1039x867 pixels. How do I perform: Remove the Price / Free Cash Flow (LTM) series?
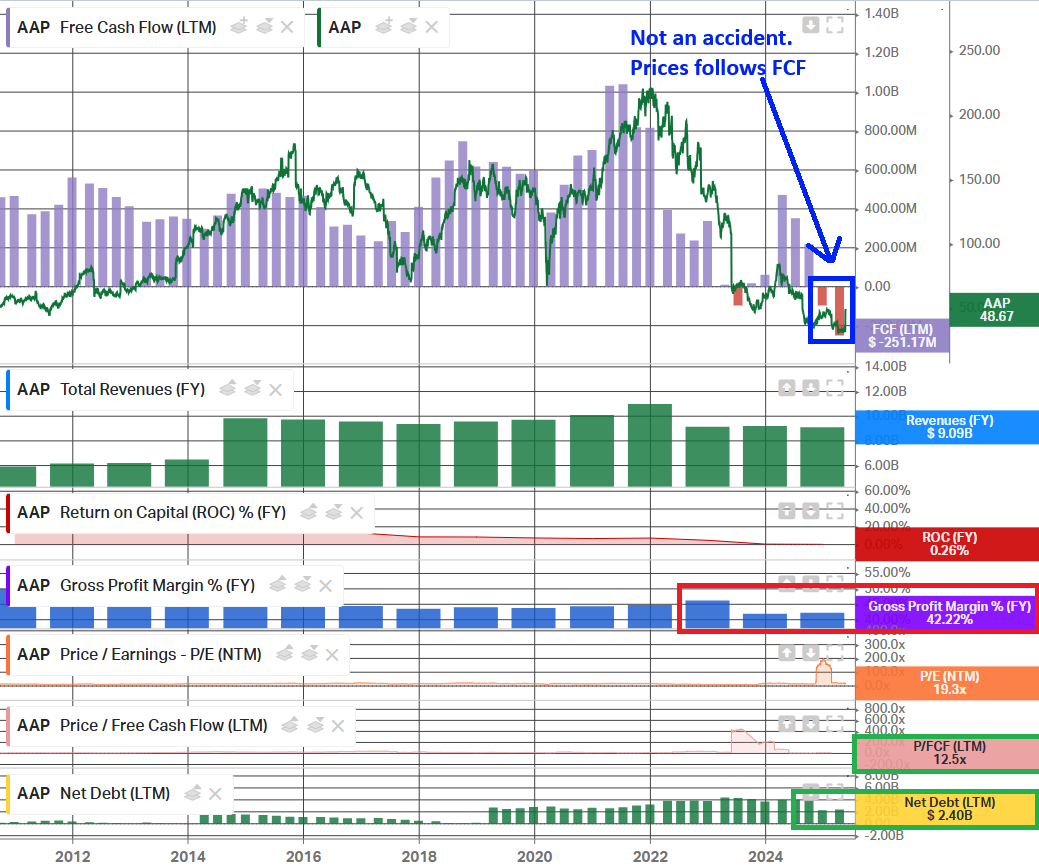(338, 726)
